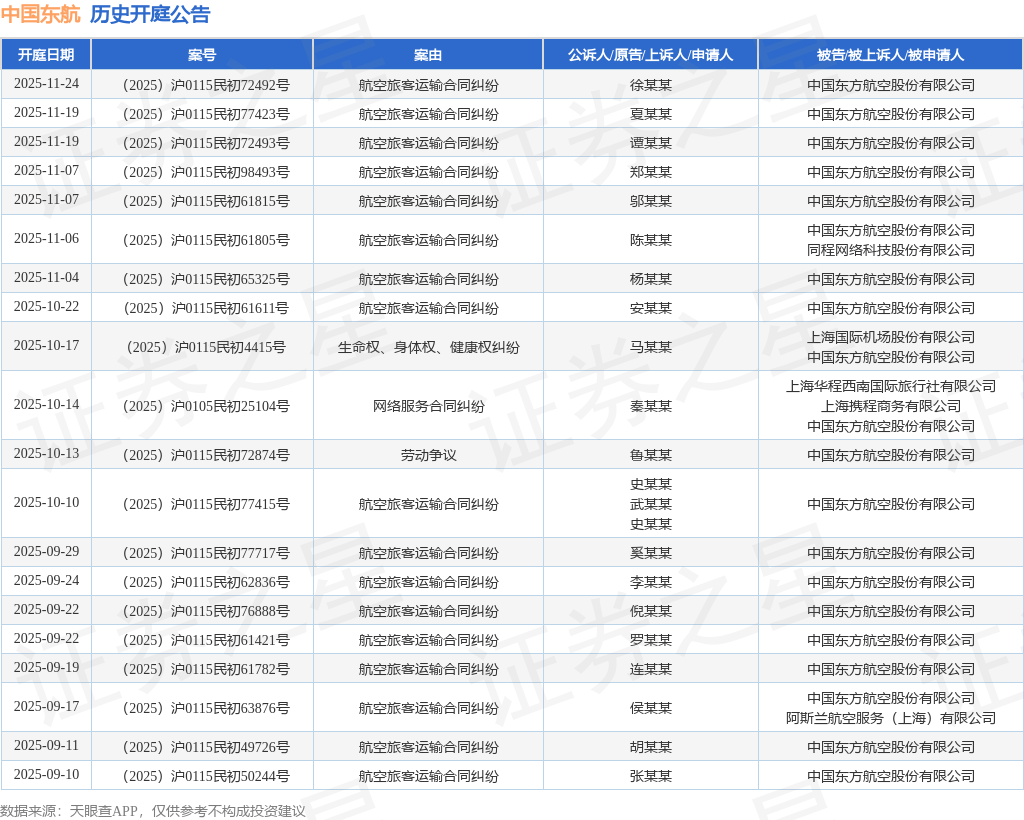Click the 中国东航 title text
The width and height of the screenshot is (1024, 820).
point(40,14)
